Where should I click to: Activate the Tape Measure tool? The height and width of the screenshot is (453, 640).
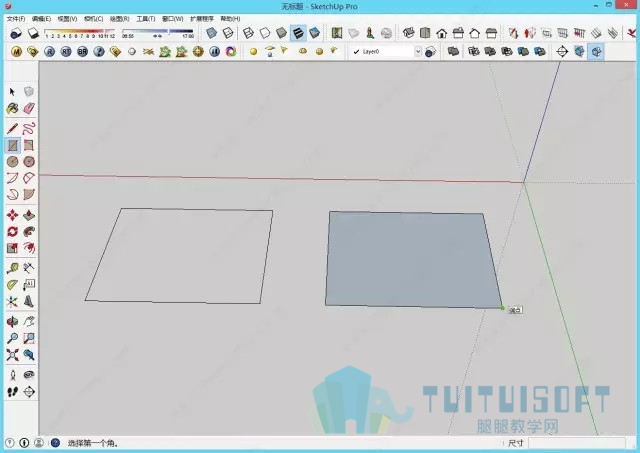coord(12,268)
